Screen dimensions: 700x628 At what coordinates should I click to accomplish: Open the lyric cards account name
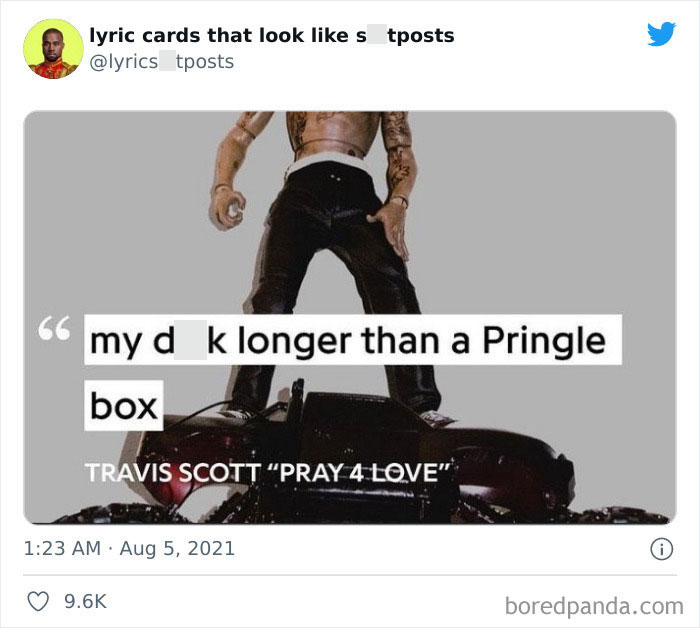[272, 35]
